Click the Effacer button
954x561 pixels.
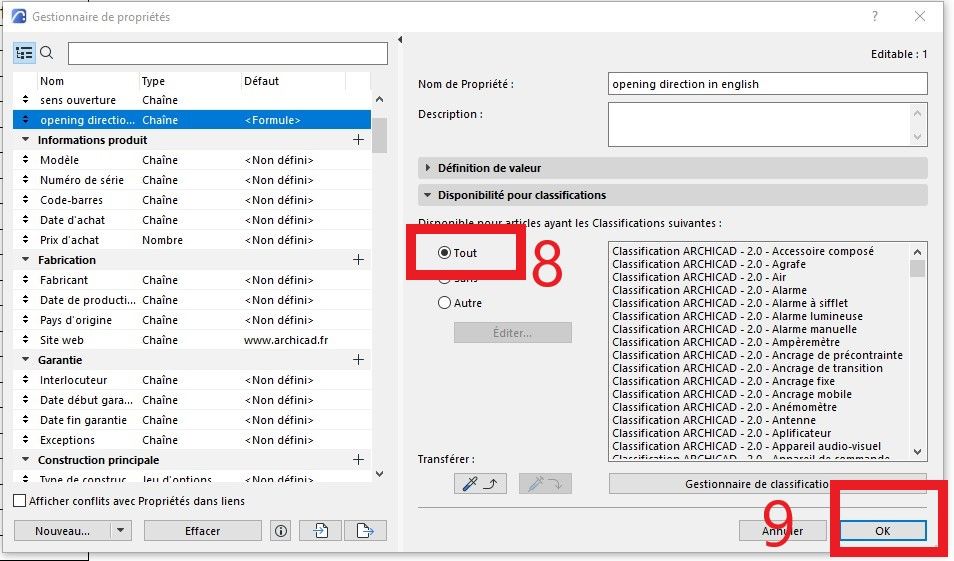pyautogui.click(x=203, y=531)
